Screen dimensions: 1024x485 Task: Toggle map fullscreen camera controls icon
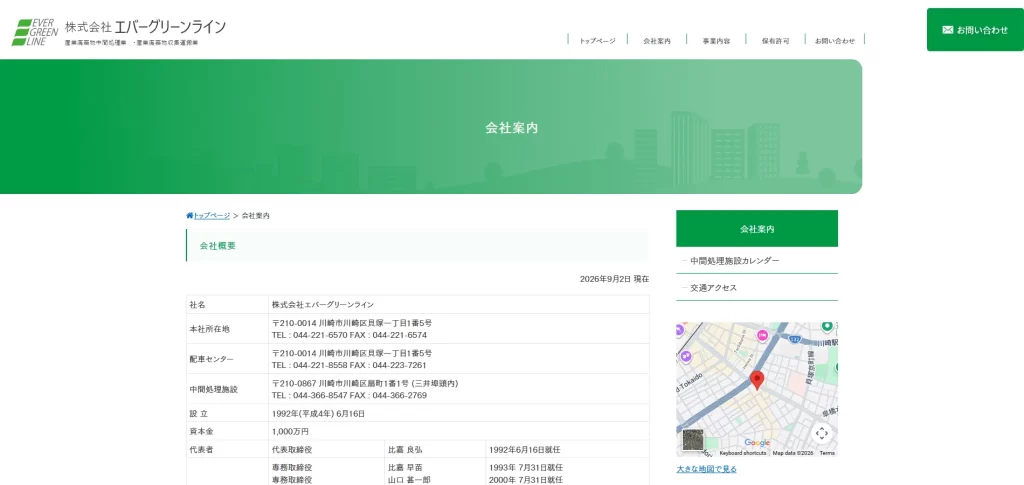[x=822, y=433]
